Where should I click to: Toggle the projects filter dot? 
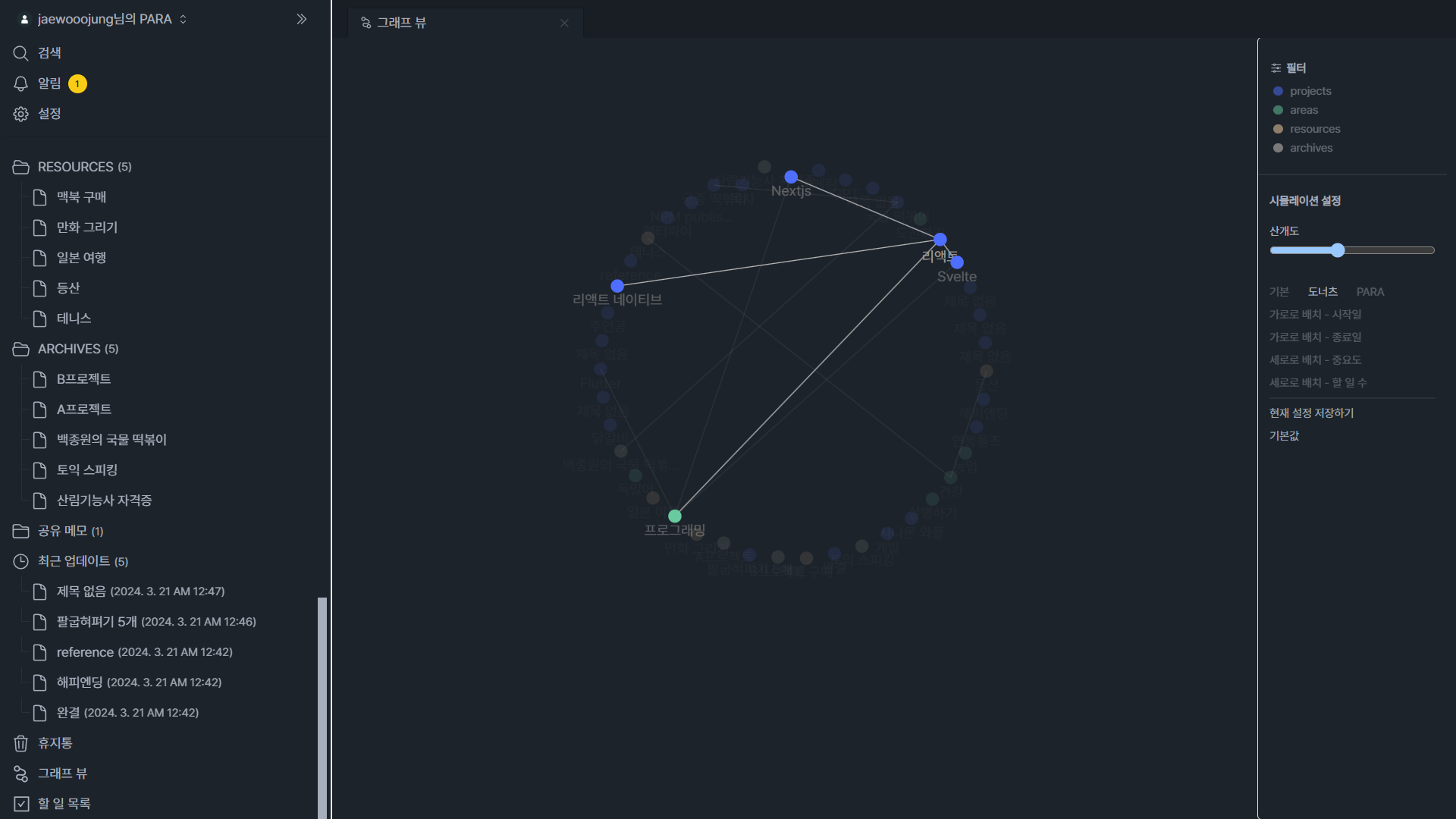(1278, 91)
